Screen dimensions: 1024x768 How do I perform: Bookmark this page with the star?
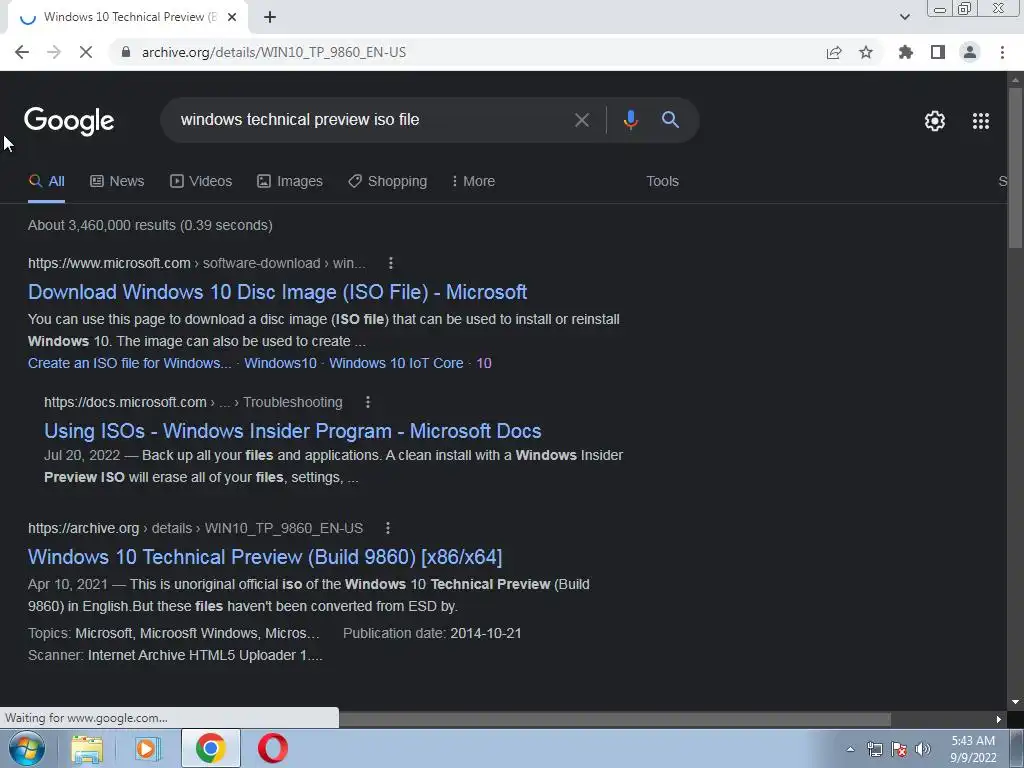pyautogui.click(x=866, y=52)
